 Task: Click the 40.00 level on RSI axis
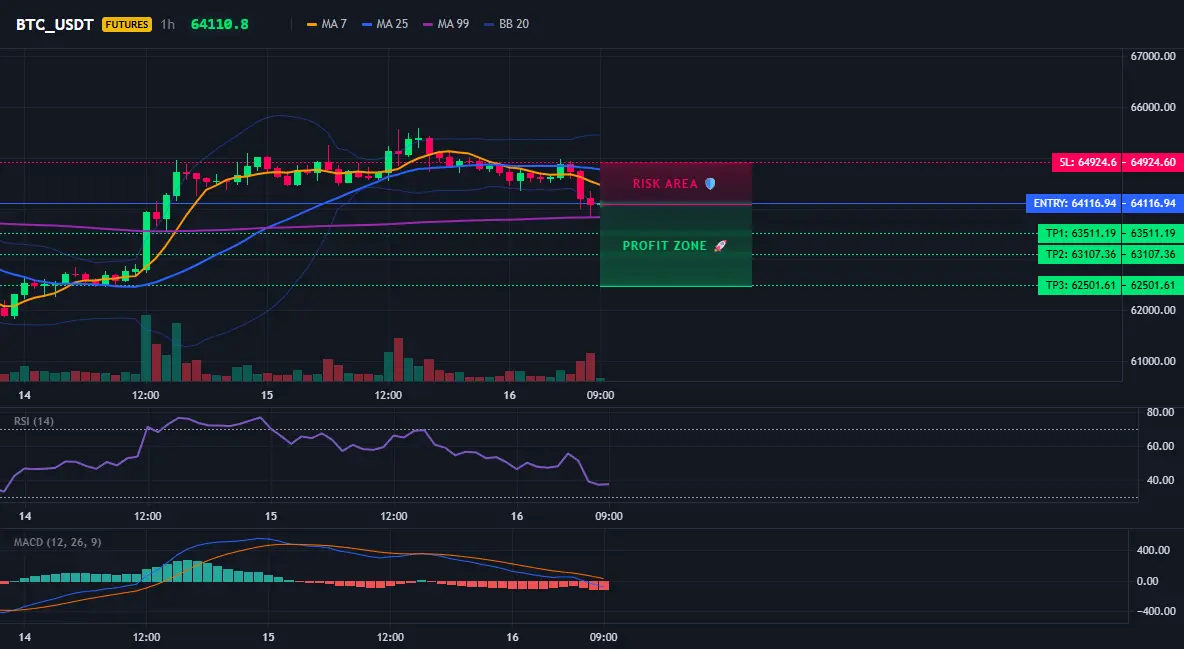click(1160, 481)
